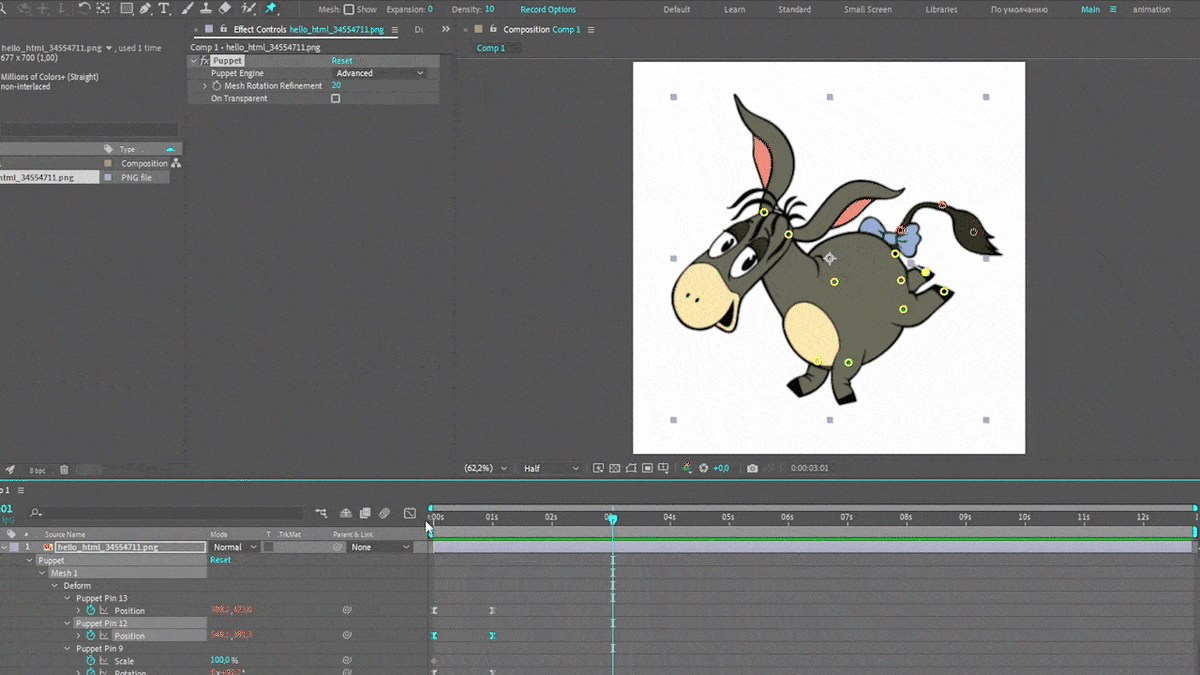Open Puppet Engine Advanced dropdown
The width and height of the screenshot is (1200, 675).
point(379,73)
